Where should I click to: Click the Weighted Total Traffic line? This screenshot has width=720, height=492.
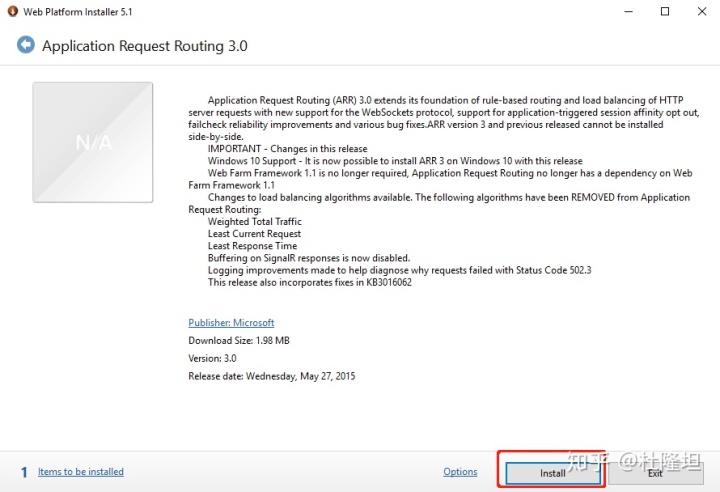point(255,221)
